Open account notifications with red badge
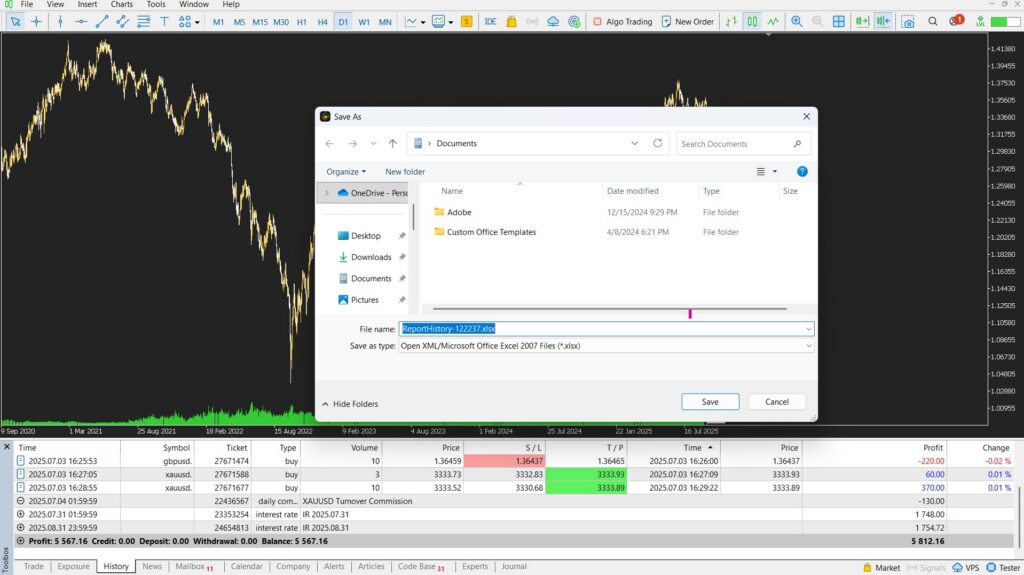Viewport: 1024px width, 575px height. (957, 21)
